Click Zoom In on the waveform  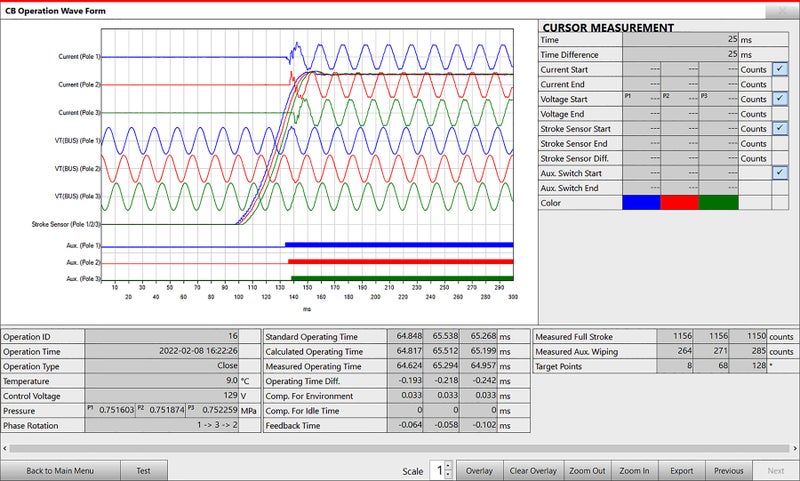point(634,471)
